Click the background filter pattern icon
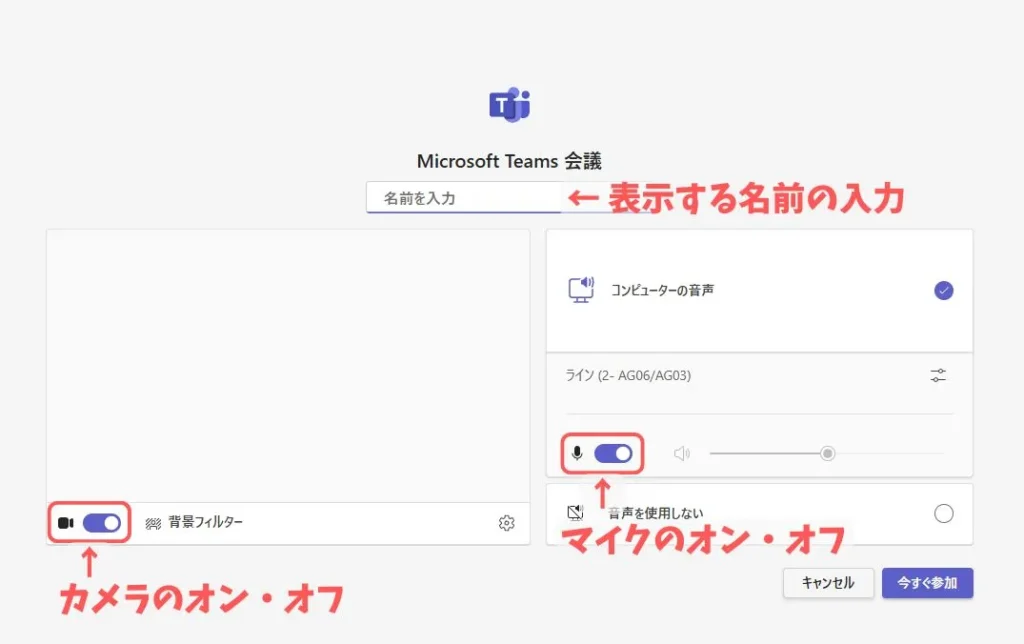The image size is (1024, 644). [x=153, y=523]
